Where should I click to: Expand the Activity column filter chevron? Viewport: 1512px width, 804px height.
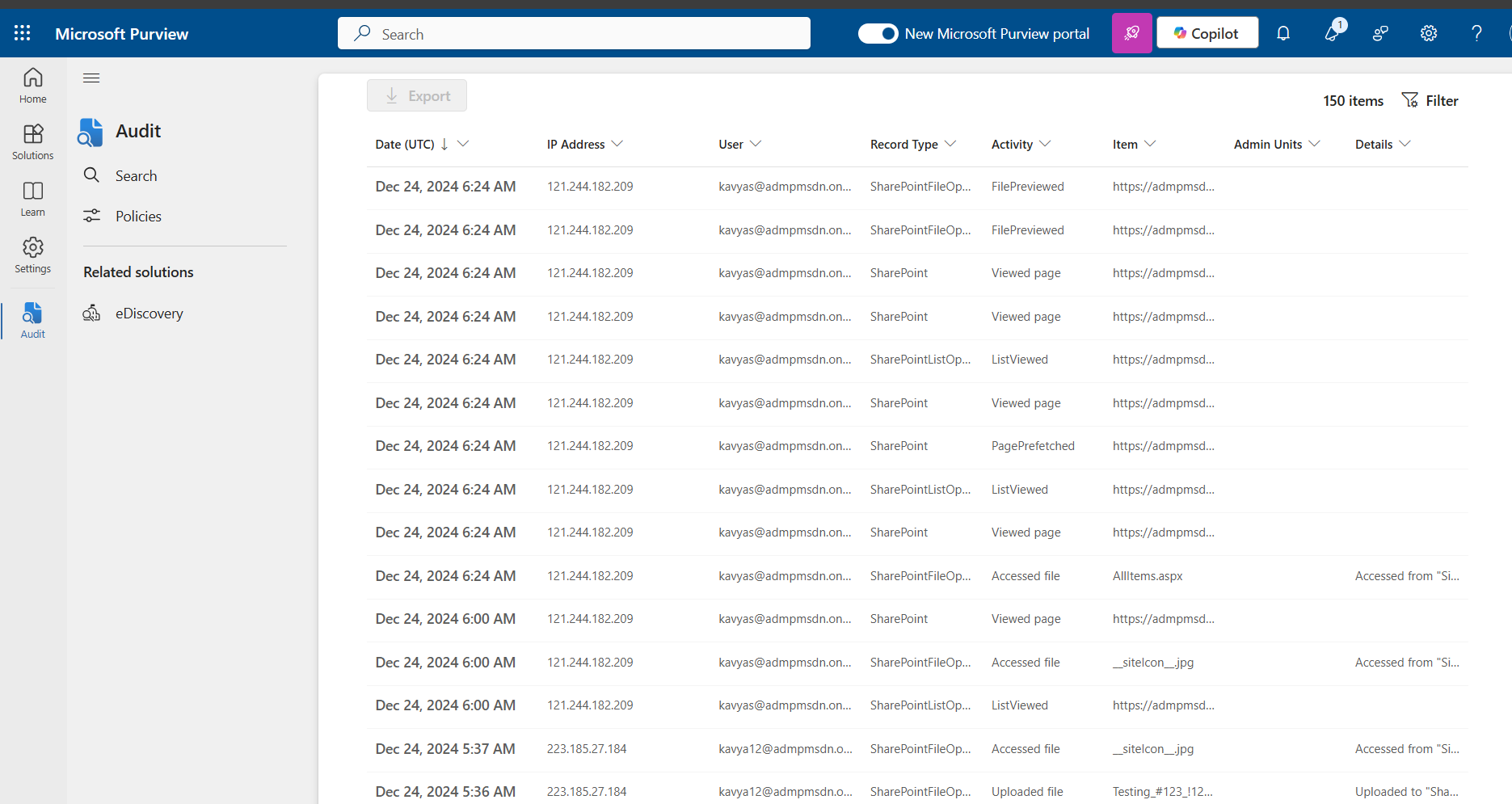[1047, 144]
